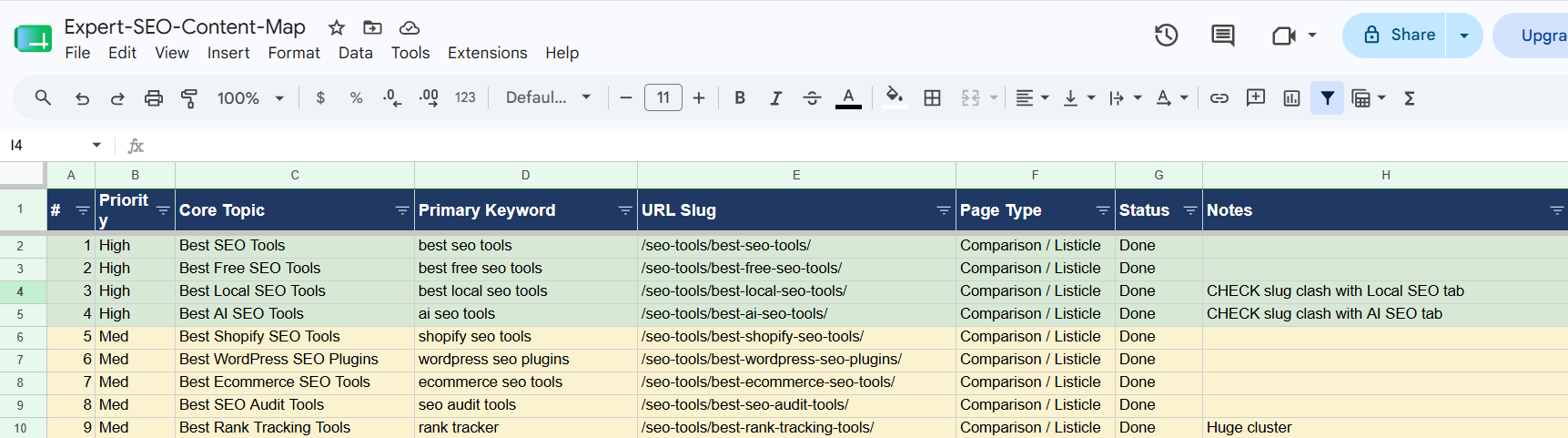Format as currency
This screenshot has height=438, width=1568.
(x=320, y=97)
